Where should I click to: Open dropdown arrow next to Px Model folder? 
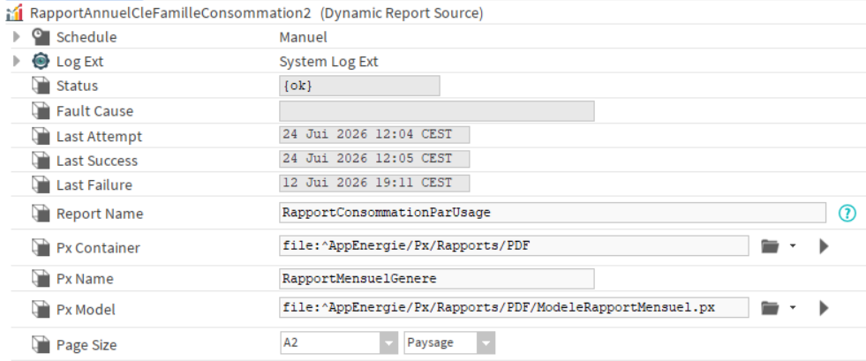click(793, 308)
